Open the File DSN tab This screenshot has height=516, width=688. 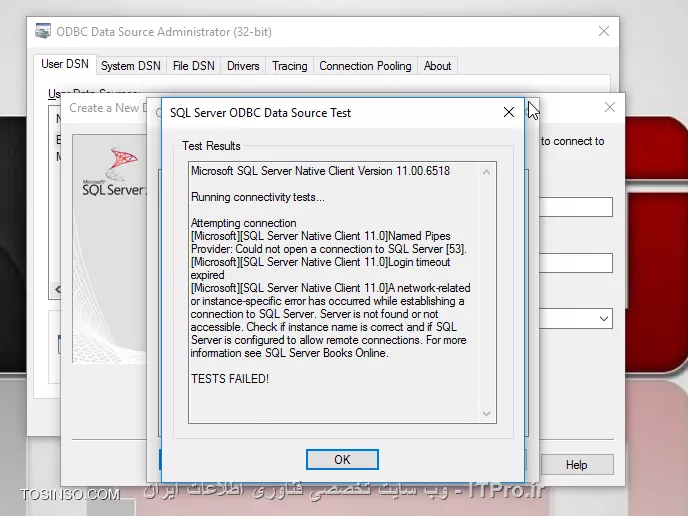[x=194, y=66]
